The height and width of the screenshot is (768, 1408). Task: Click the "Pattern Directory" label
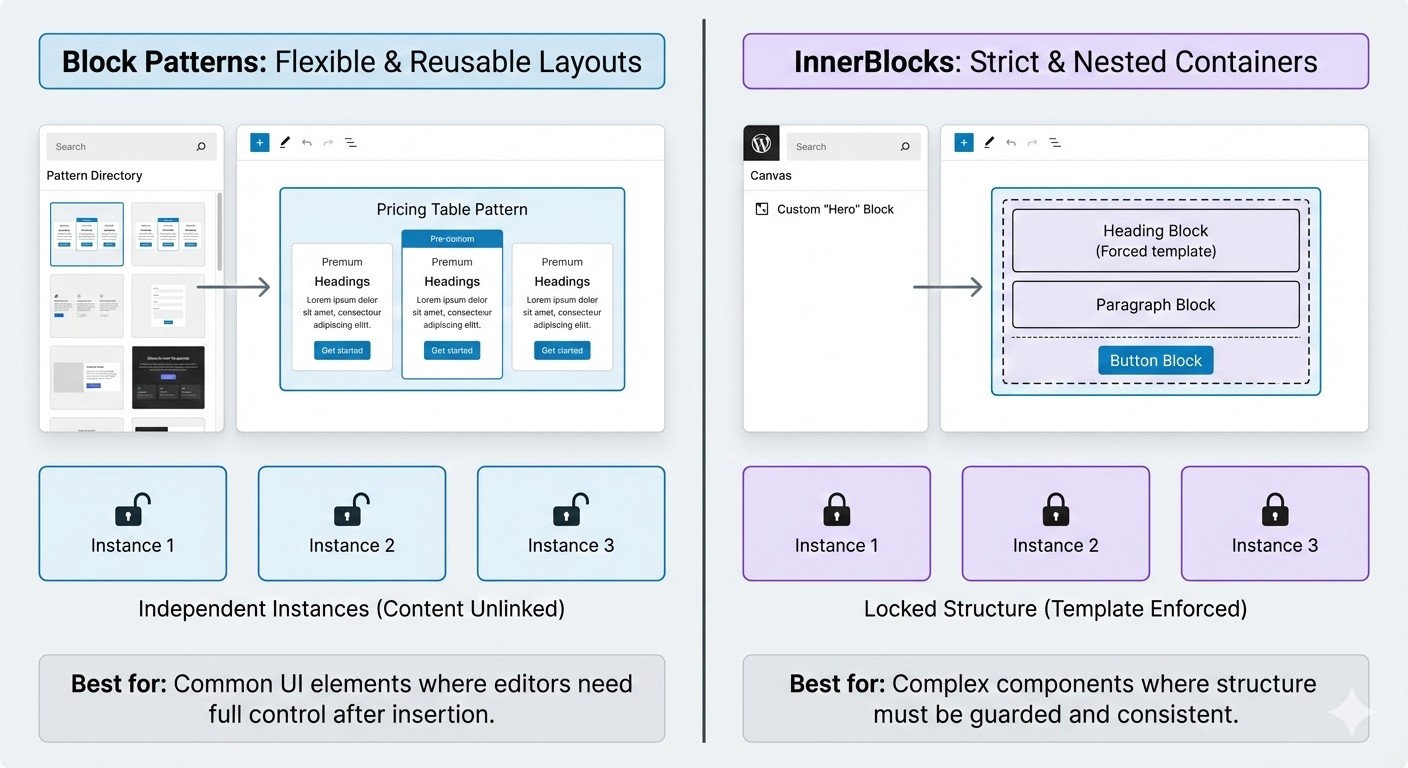tap(94, 176)
